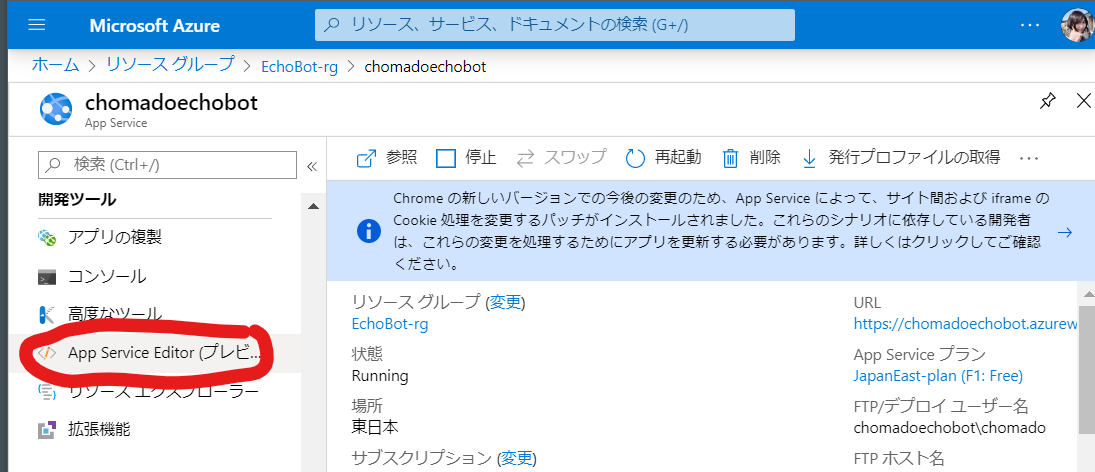Click the resource explorer icon
The height and width of the screenshot is (472, 1095).
coord(47,391)
